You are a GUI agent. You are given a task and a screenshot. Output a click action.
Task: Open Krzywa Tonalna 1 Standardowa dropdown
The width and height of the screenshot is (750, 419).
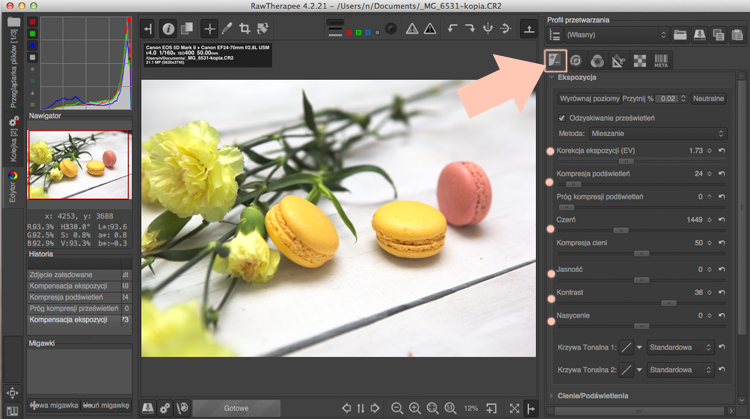[x=680, y=347]
